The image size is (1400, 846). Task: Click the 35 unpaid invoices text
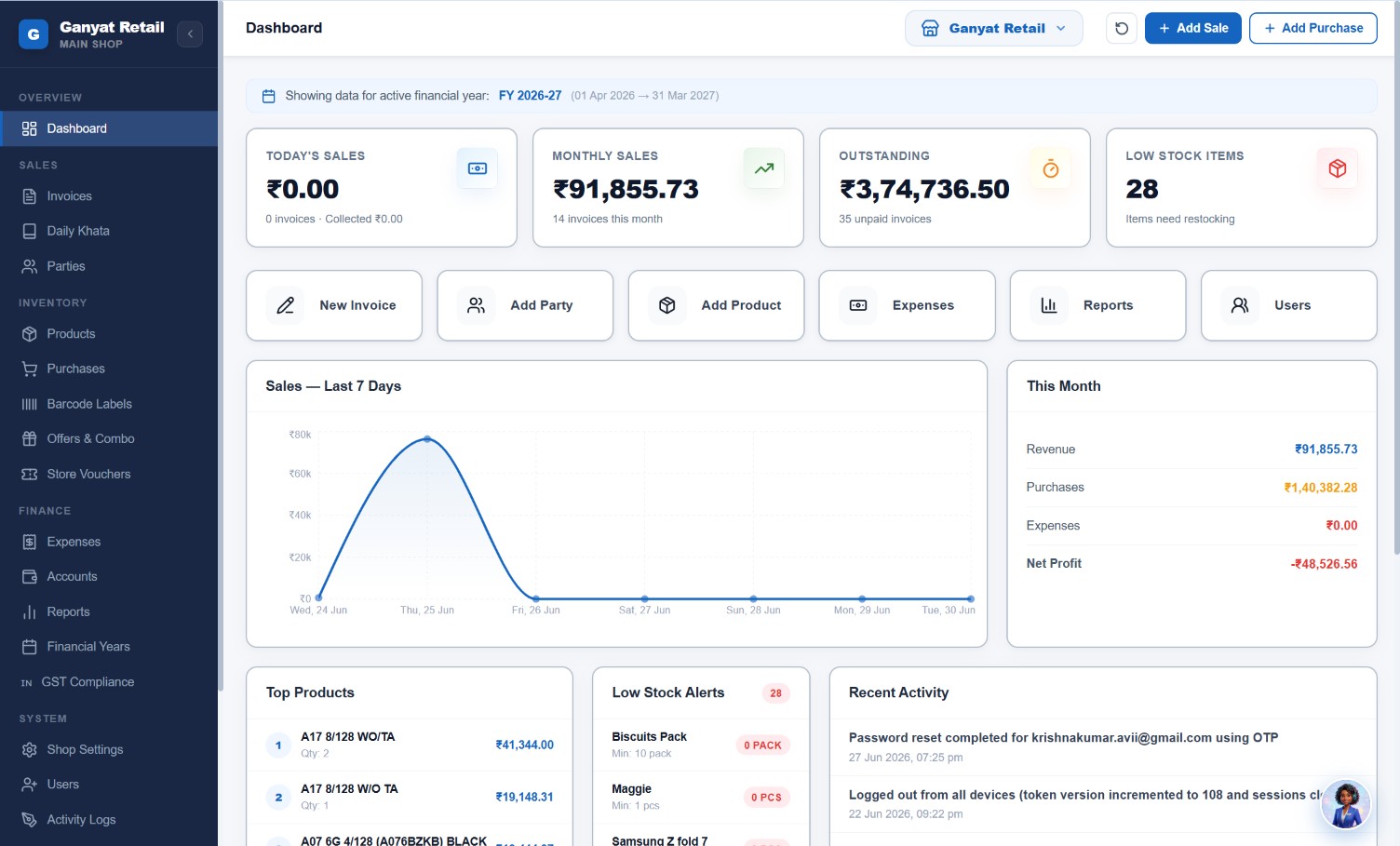[x=885, y=220]
